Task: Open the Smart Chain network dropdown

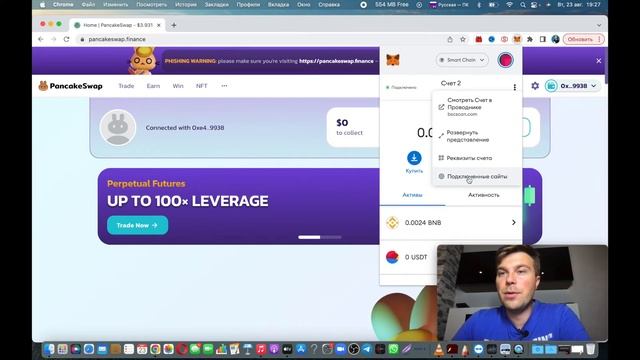Action: pyautogui.click(x=462, y=60)
